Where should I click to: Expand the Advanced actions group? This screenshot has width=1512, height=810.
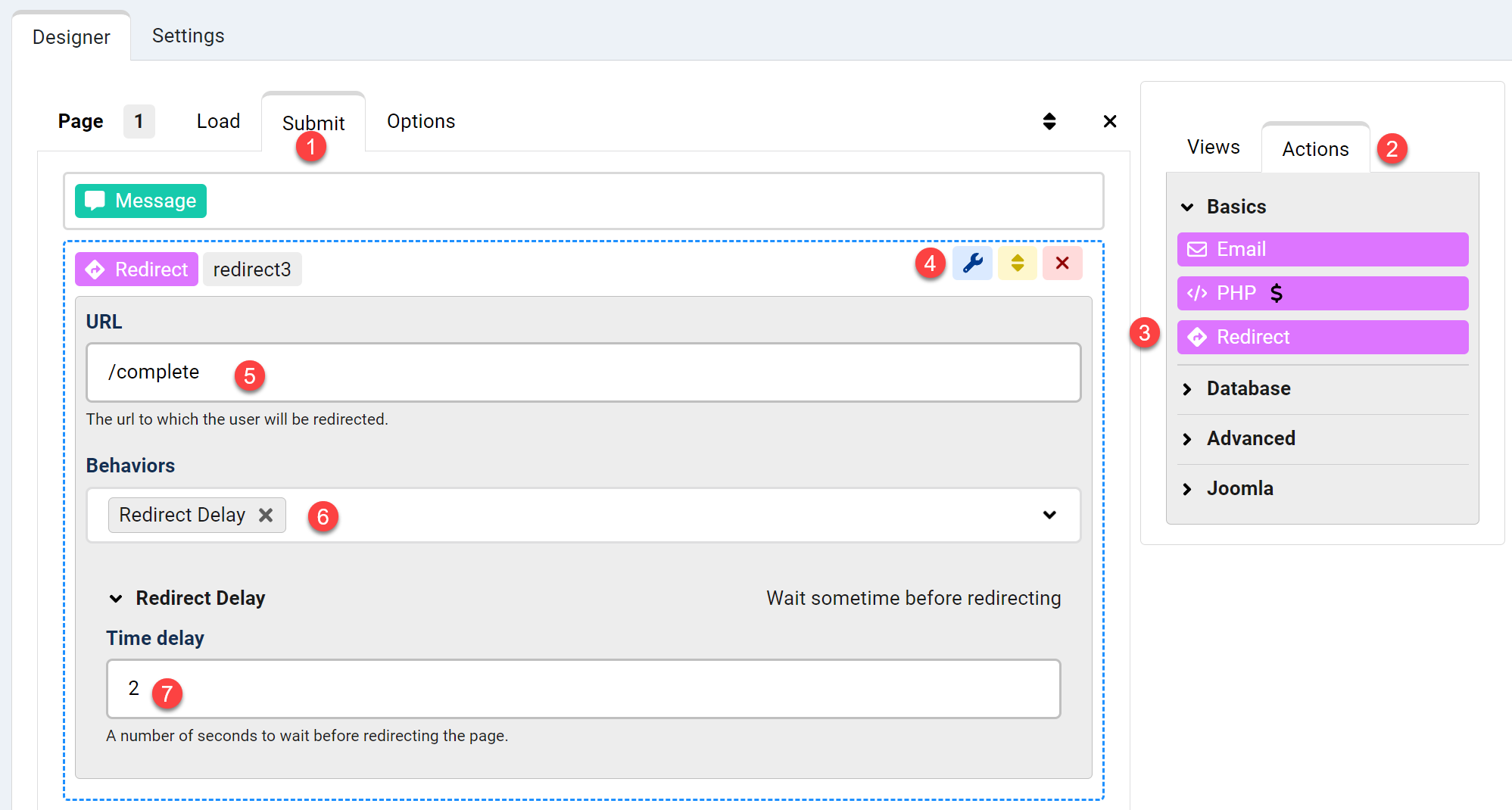[1250, 438]
